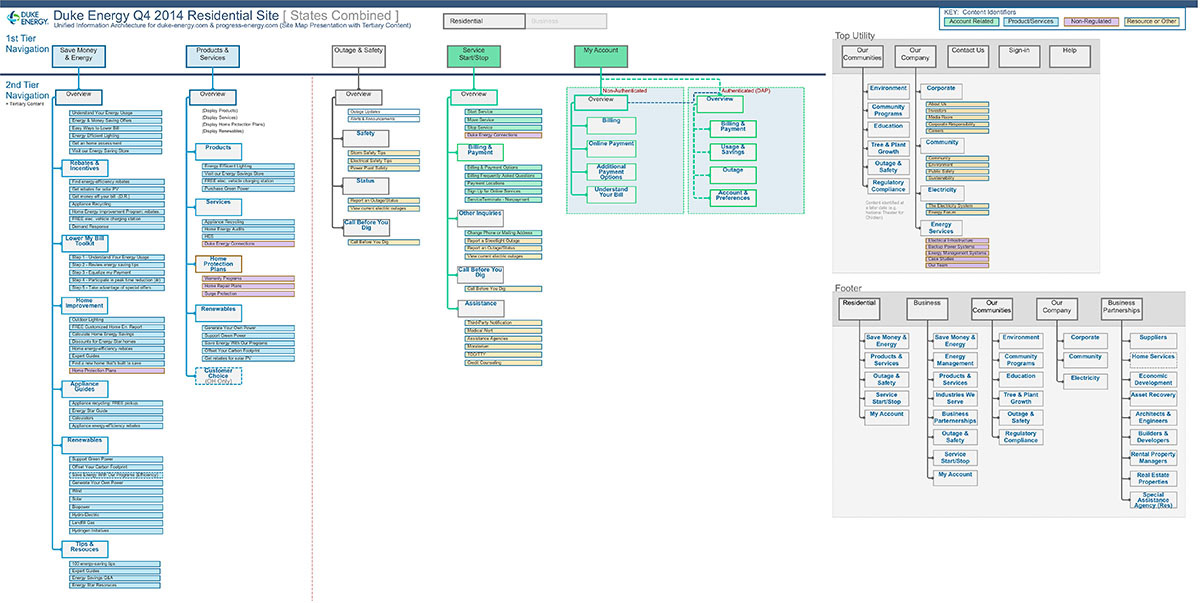Open My Account in 1st Tier Navigation

pos(600,55)
